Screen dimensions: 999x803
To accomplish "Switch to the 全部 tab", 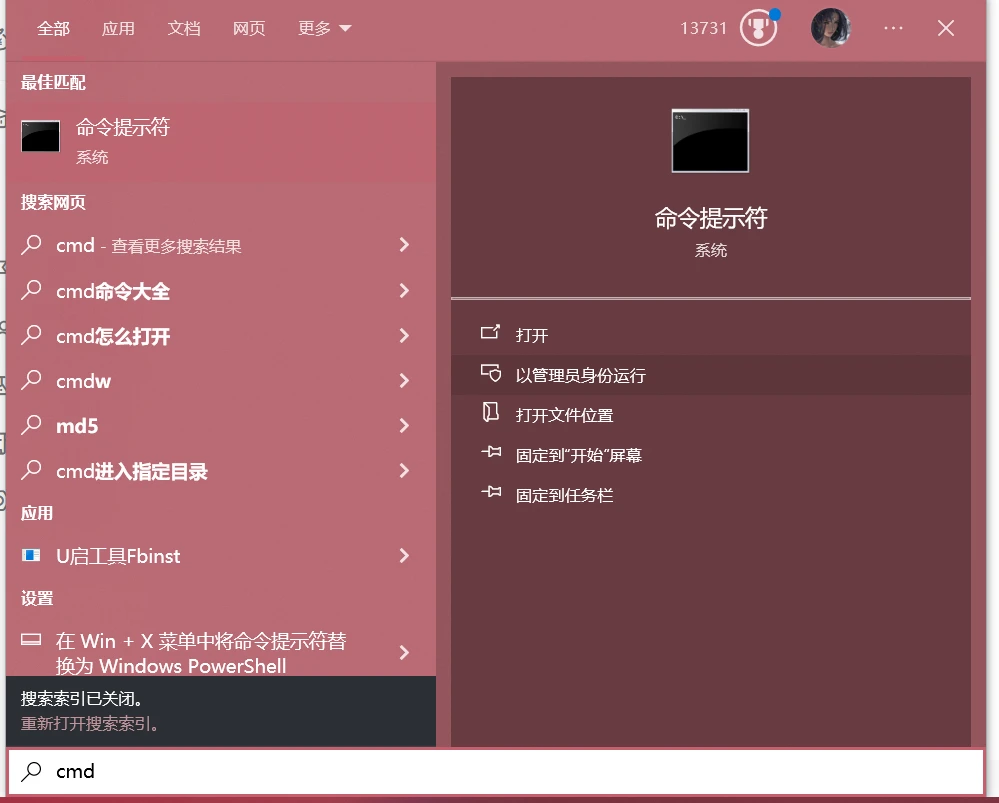I will coord(54,29).
